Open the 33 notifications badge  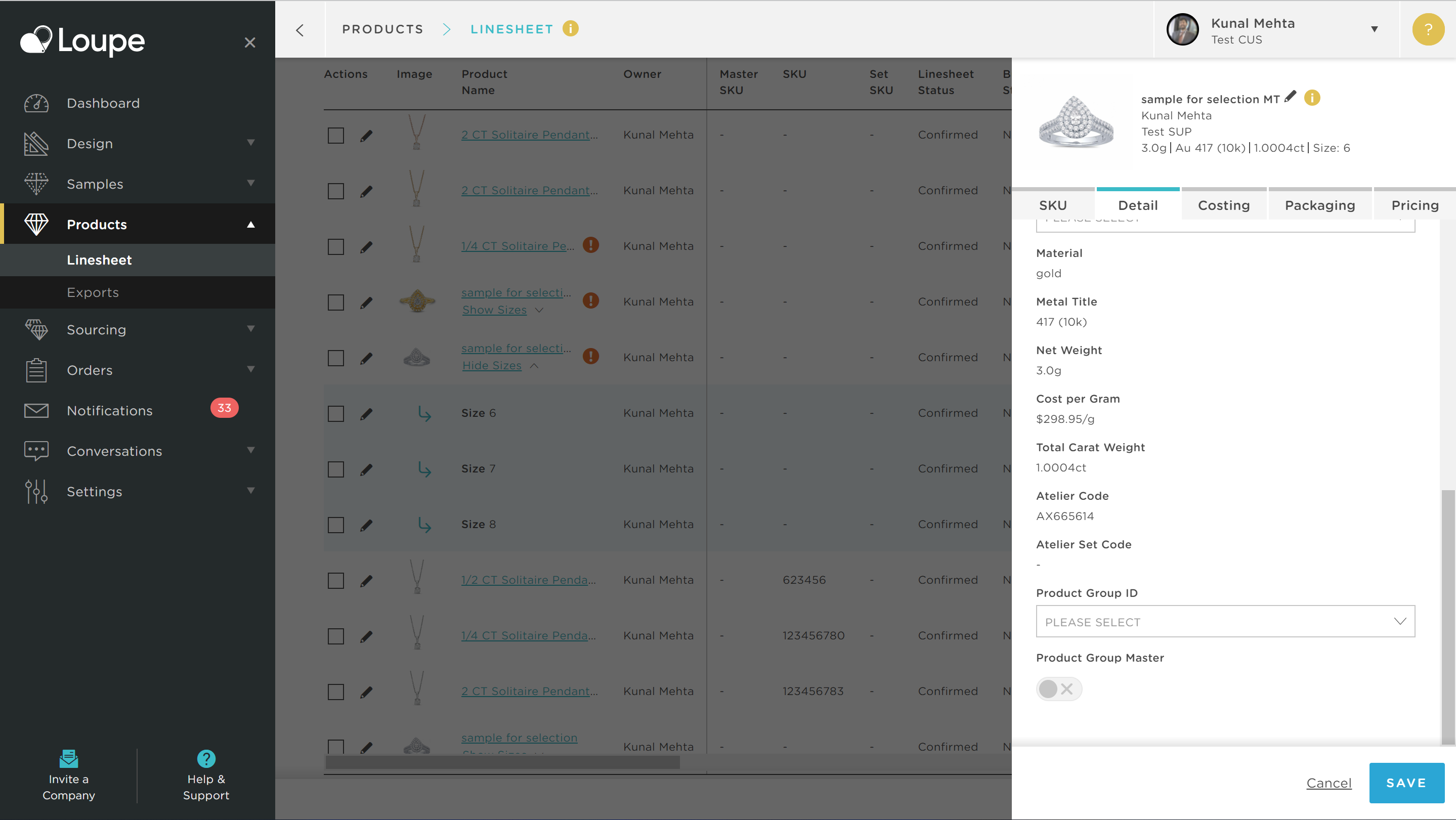pos(225,408)
